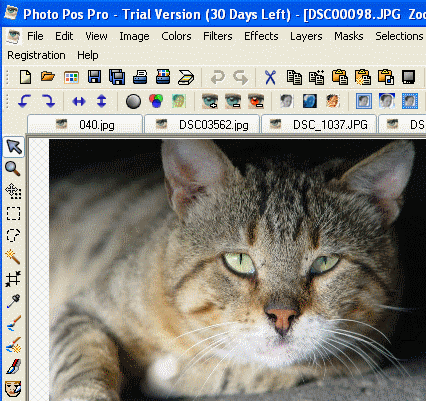Open the Filters menu
This screenshot has height=401, width=426.
pos(218,36)
